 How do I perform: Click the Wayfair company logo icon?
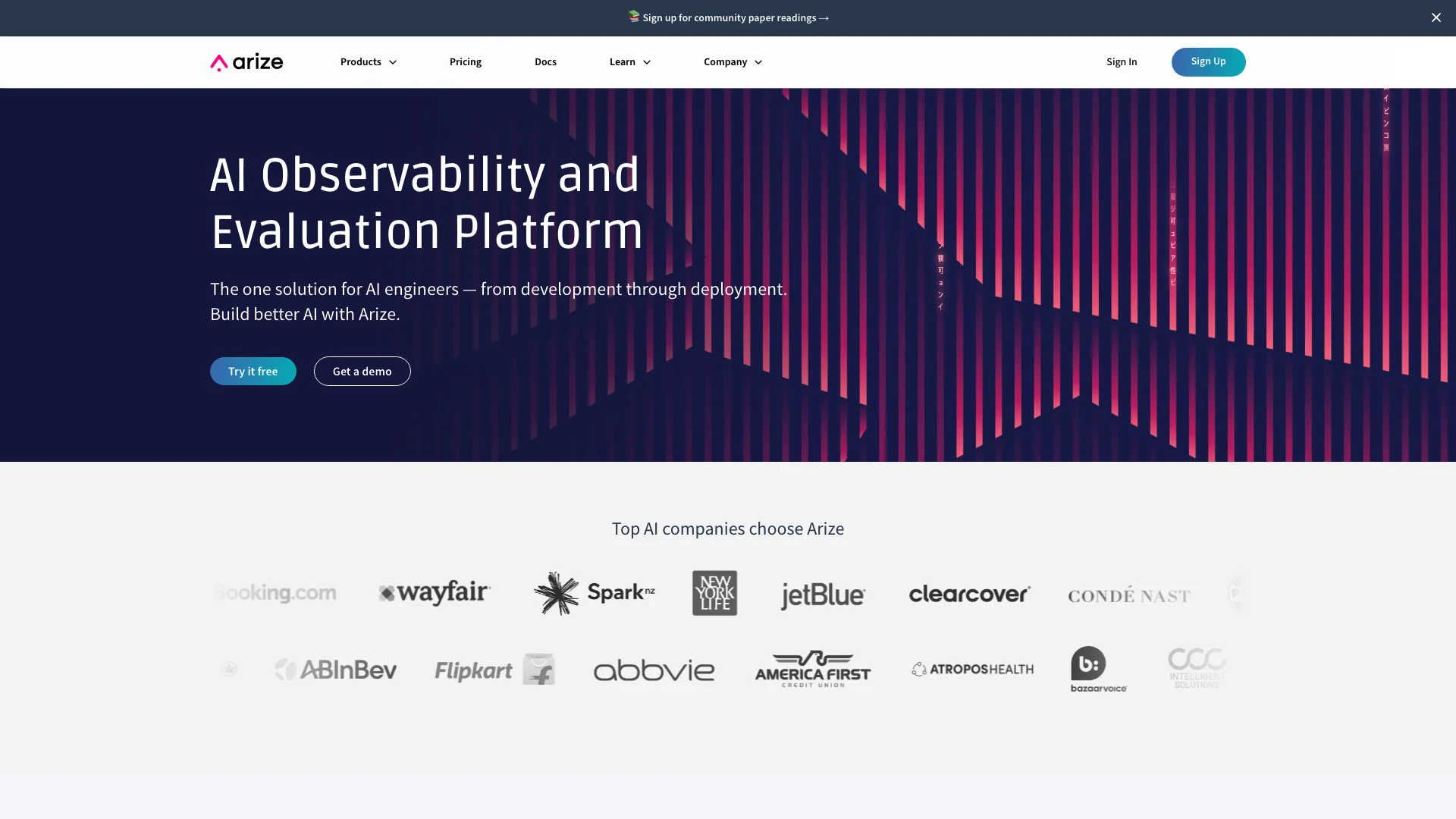point(434,593)
